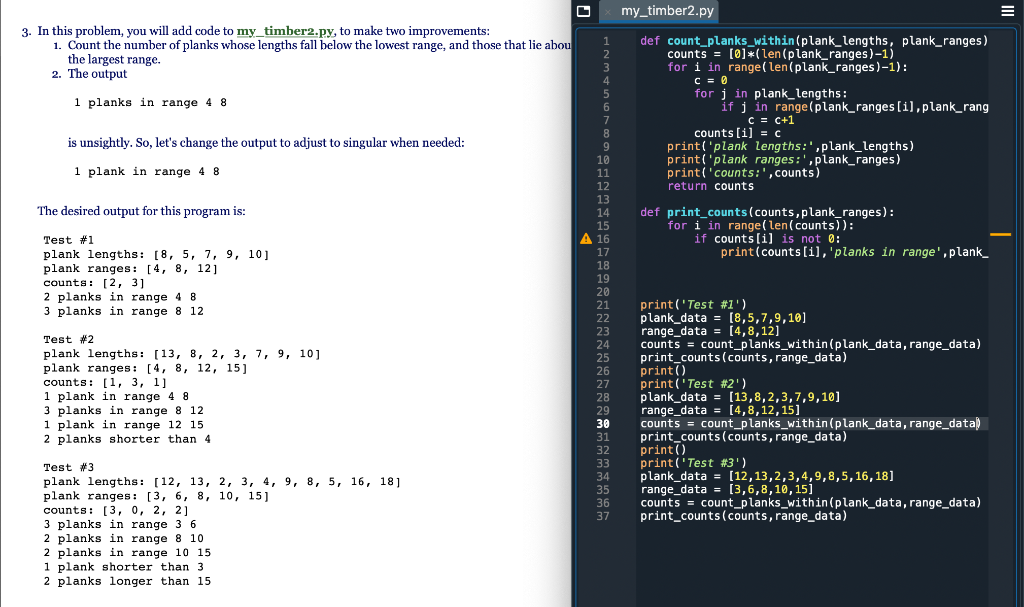Viewport: 1024px width, 607px height.
Task: Click print('Test #1') code line
Action: [693, 305]
